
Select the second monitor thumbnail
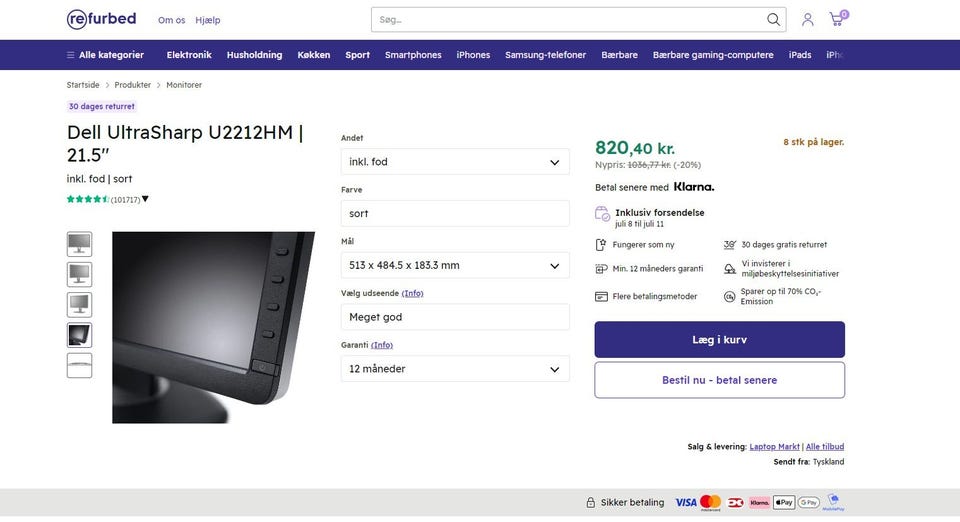[x=80, y=274]
